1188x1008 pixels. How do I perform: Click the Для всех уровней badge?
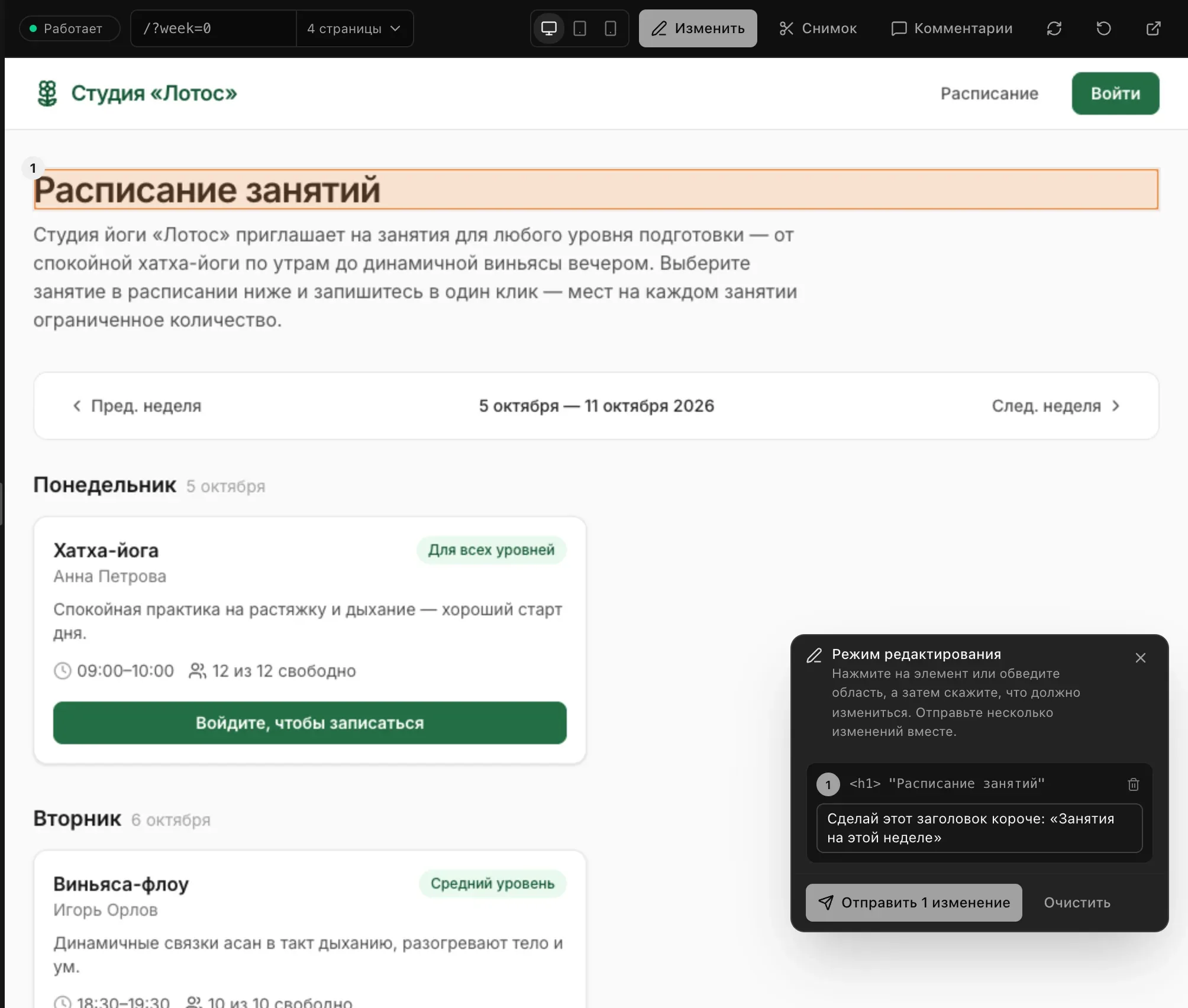492,550
